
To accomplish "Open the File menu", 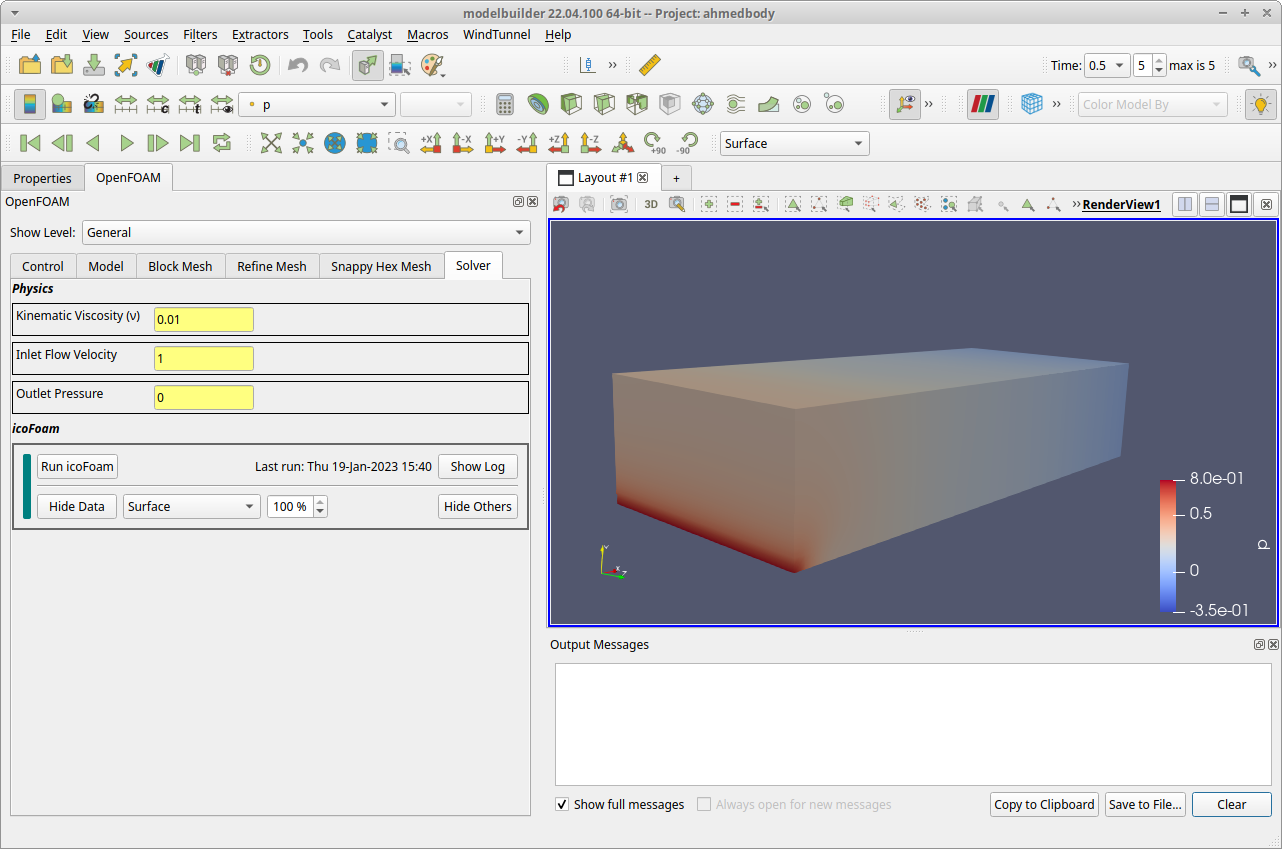I will pos(21,34).
